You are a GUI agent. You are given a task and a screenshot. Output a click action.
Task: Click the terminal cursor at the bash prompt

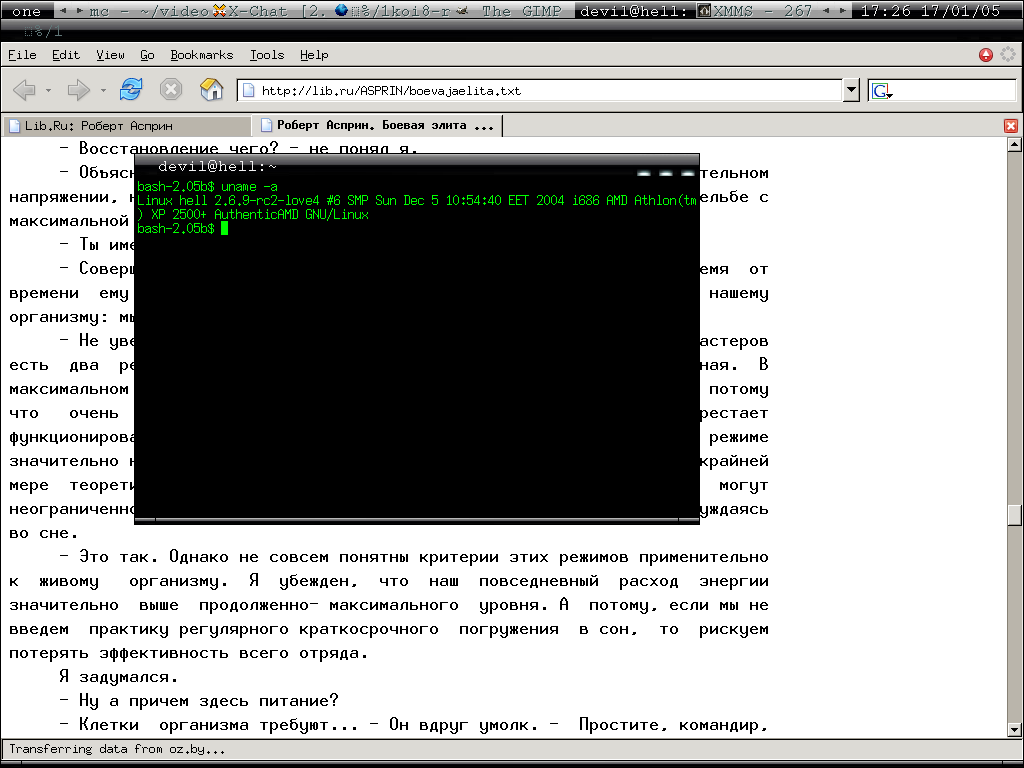point(225,228)
